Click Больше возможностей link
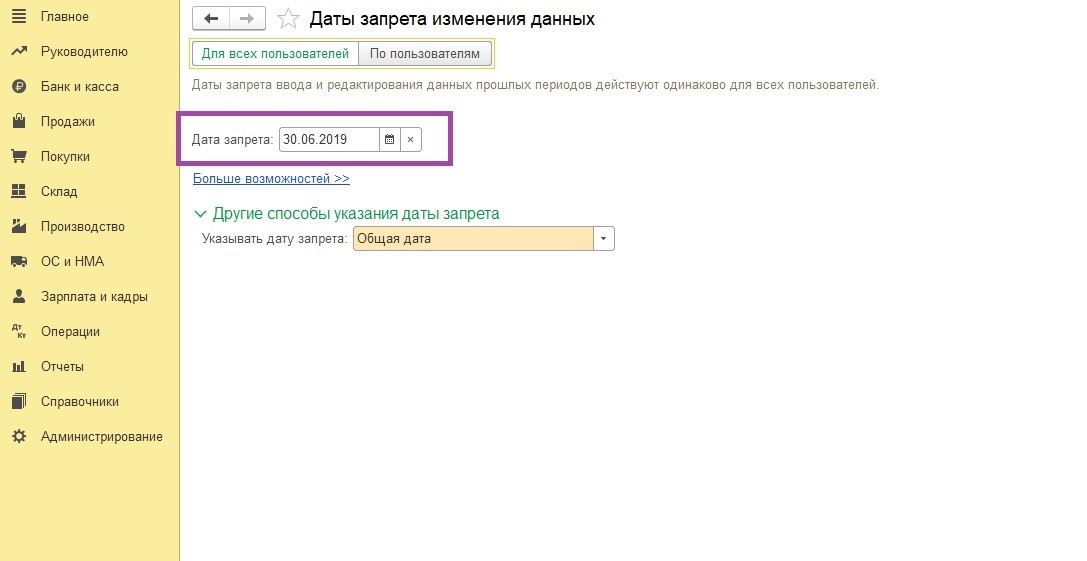Screen dimensions: 1087x561 (x=271, y=178)
